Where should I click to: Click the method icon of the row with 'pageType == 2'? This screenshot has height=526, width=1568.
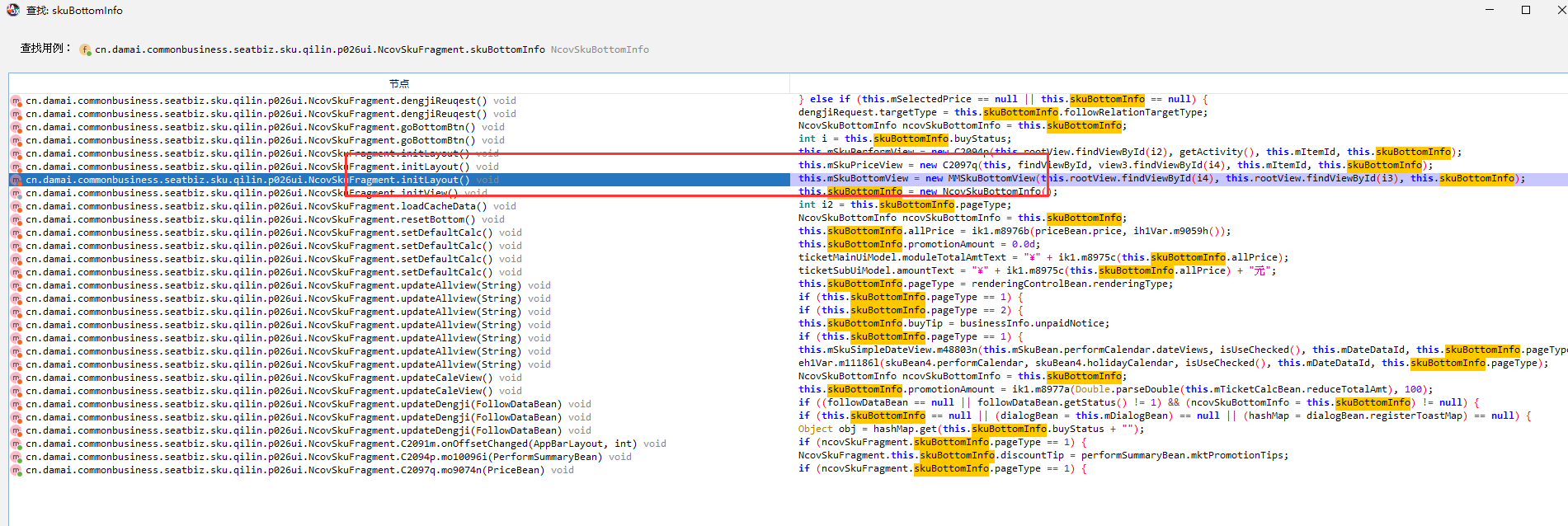(x=16, y=312)
